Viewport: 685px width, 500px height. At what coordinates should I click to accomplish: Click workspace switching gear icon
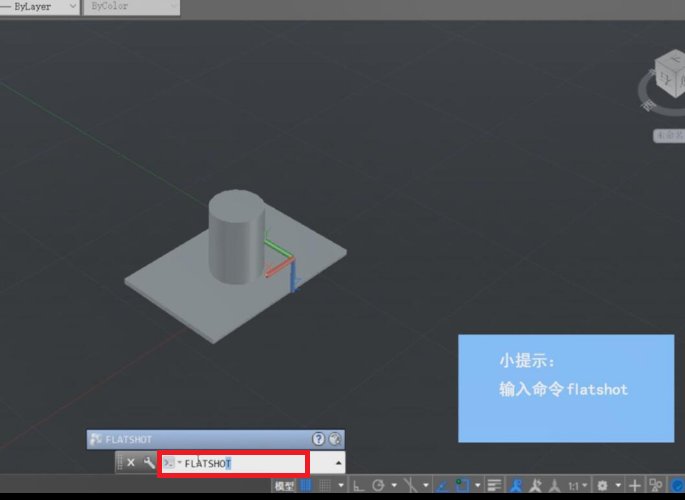(x=602, y=486)
